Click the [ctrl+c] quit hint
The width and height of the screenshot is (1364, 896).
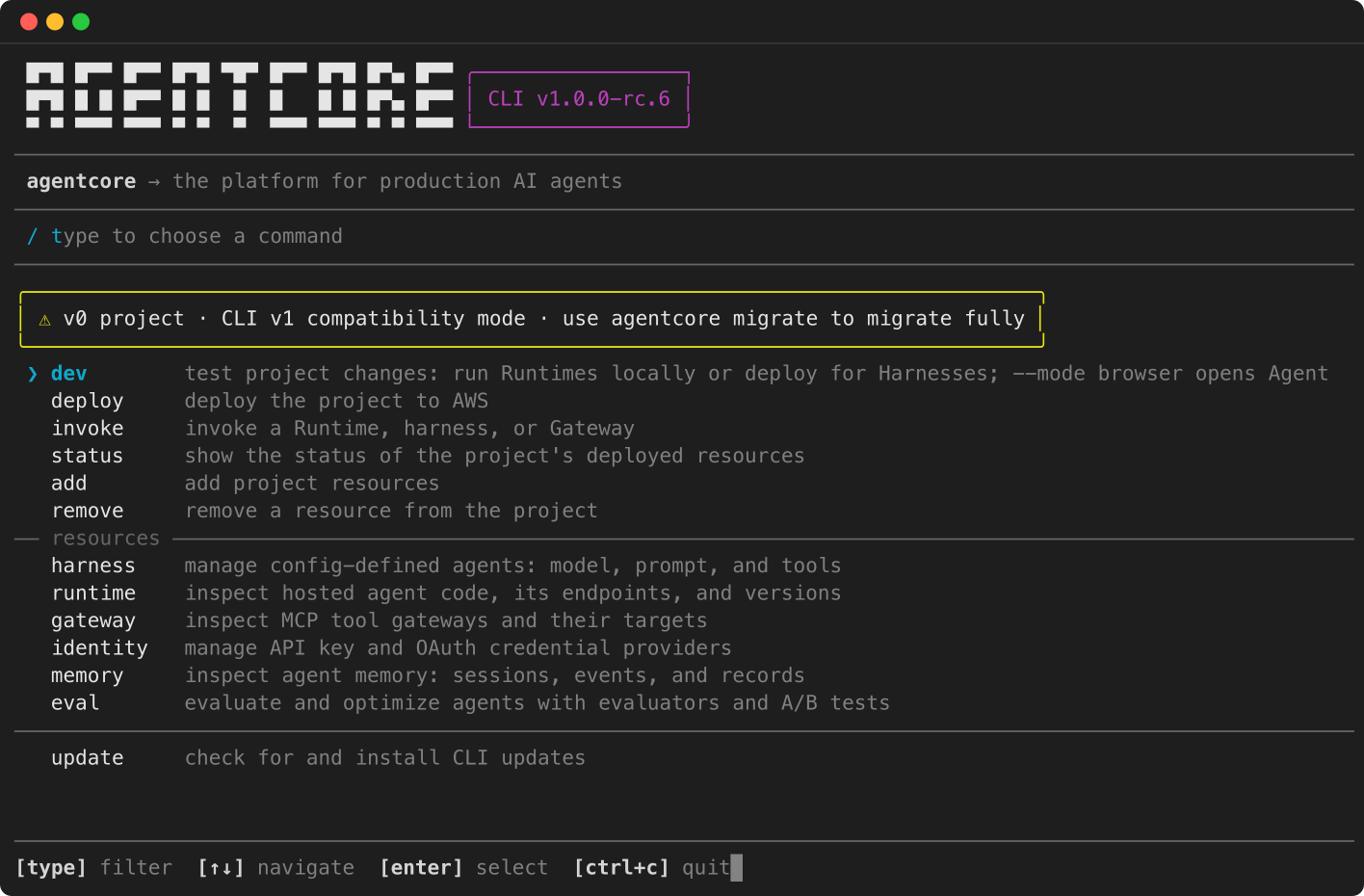(x=652, y=868)
